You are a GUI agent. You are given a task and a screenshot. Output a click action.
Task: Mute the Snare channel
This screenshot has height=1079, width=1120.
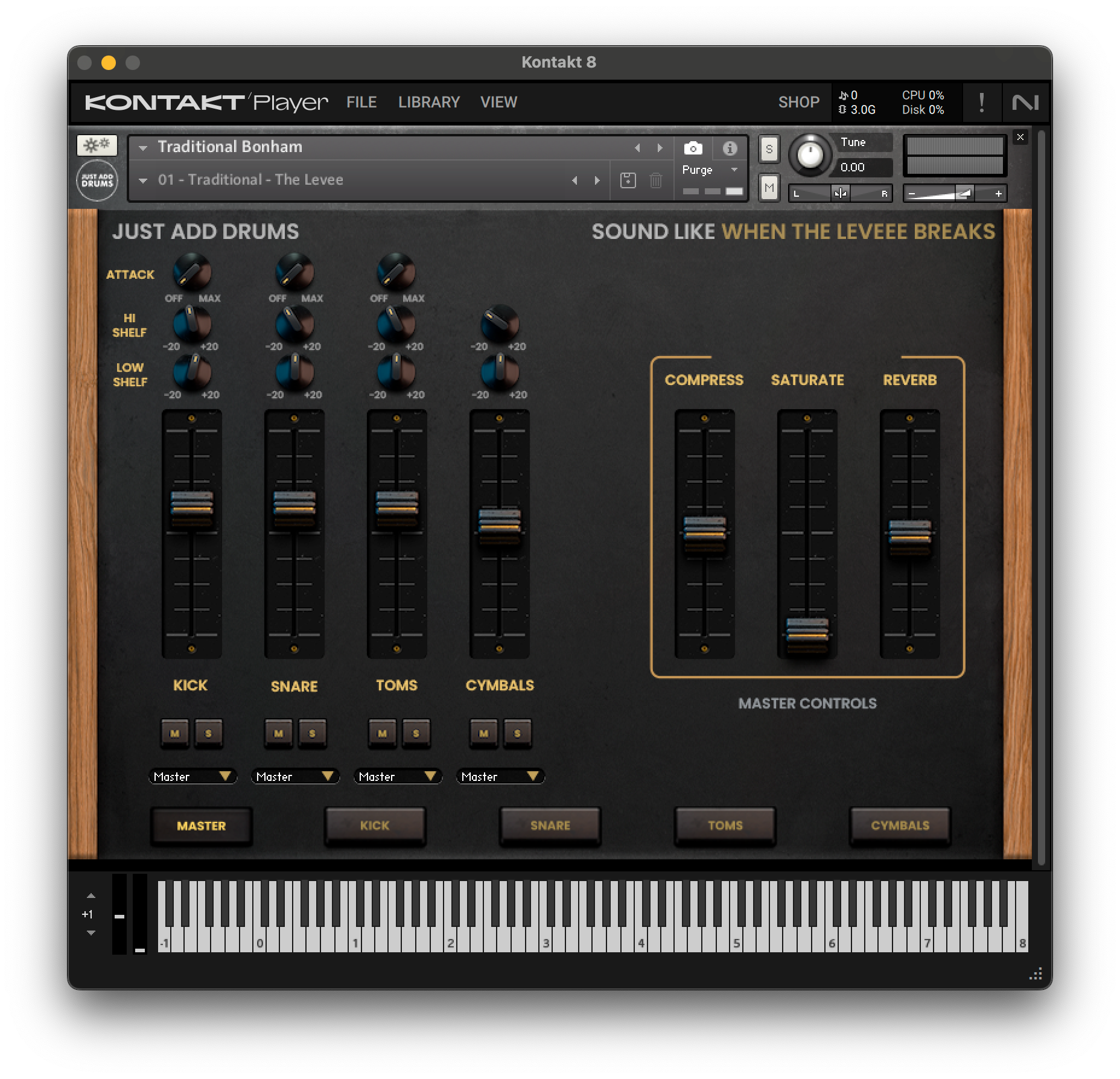pyautogui.click(x=278, y=733)
